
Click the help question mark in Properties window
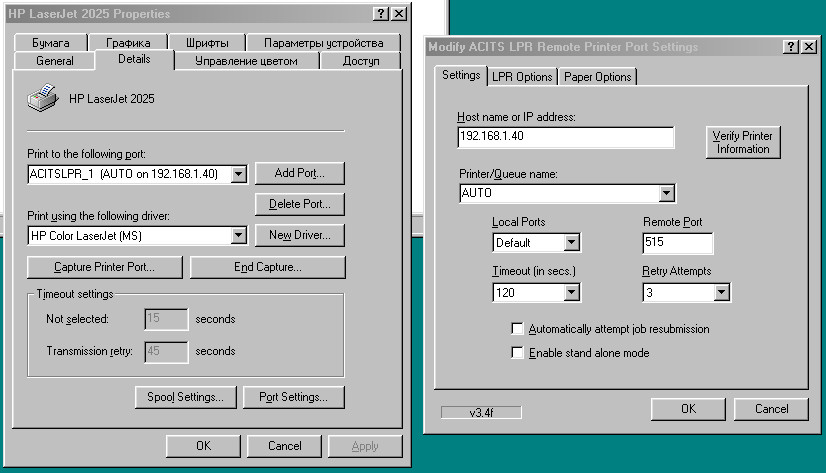[x=381, y=14]
